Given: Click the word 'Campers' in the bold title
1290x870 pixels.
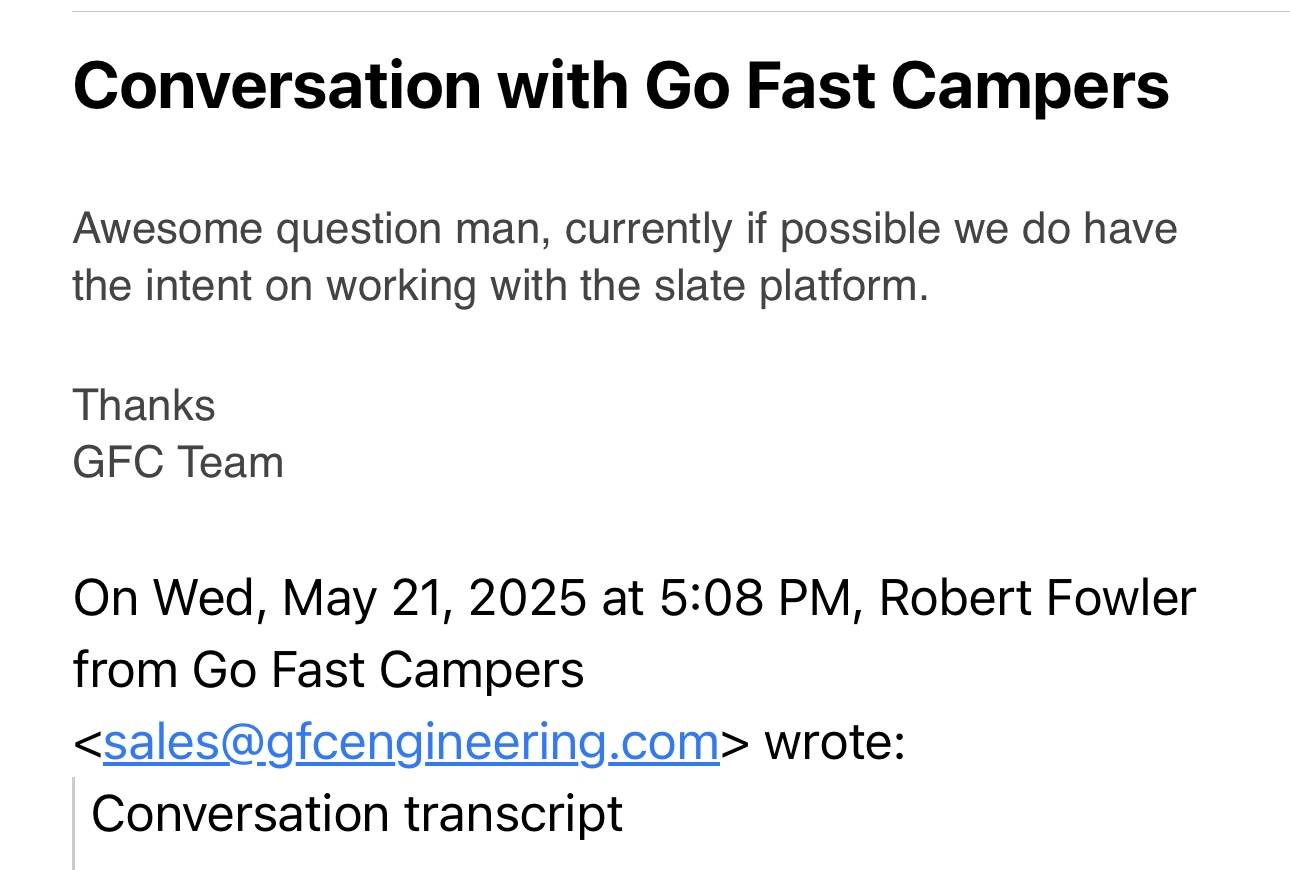Looking at the screenshot, I should click(1029, 86).
